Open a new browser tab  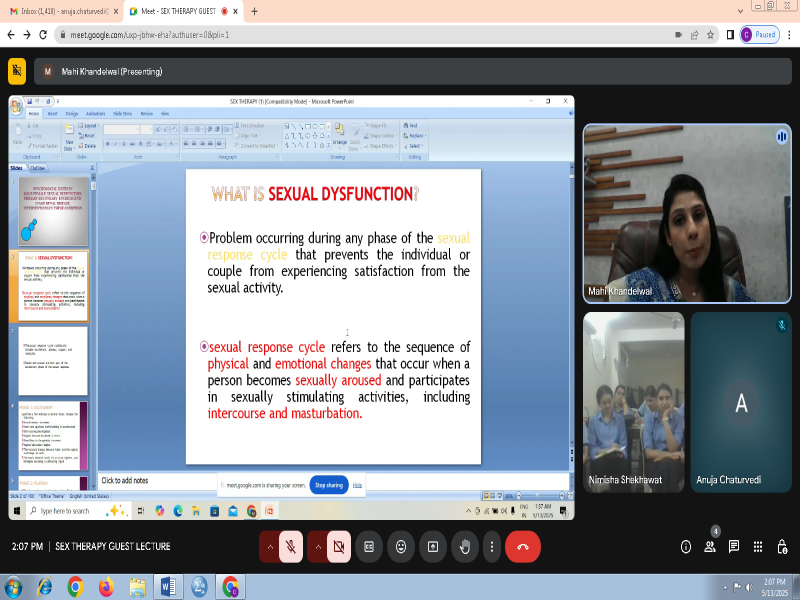point(254,11)
